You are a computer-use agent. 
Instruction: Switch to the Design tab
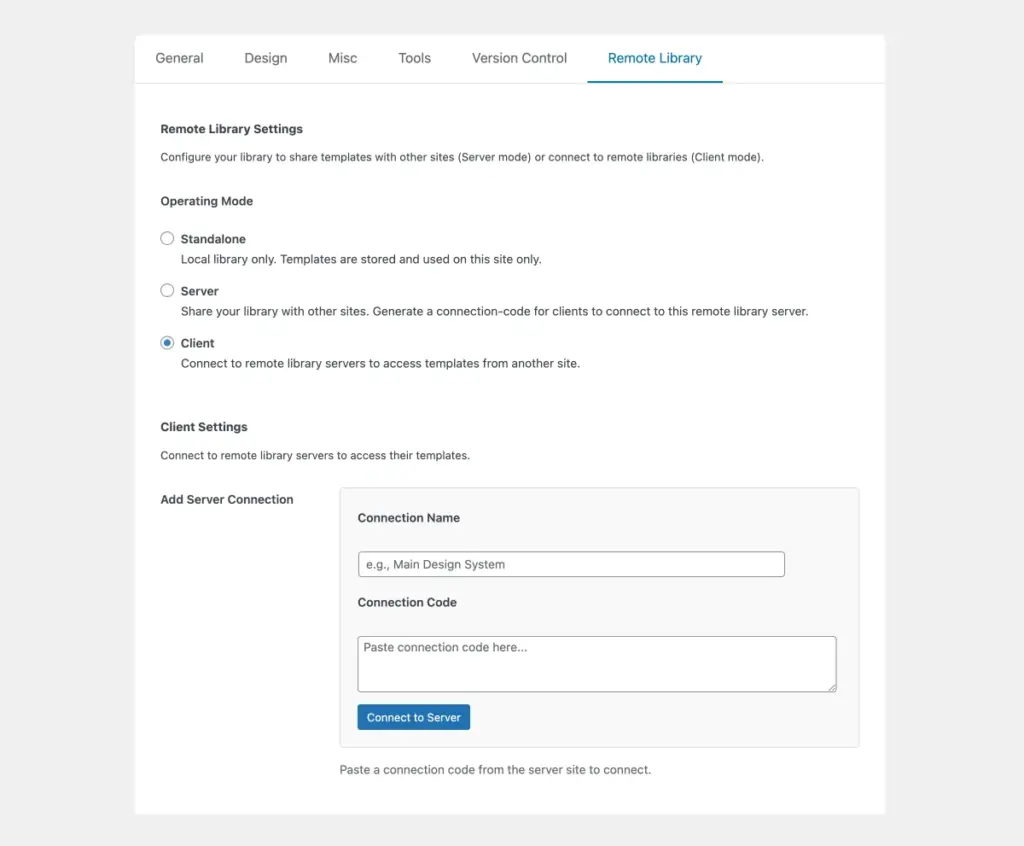pos(266,58)
